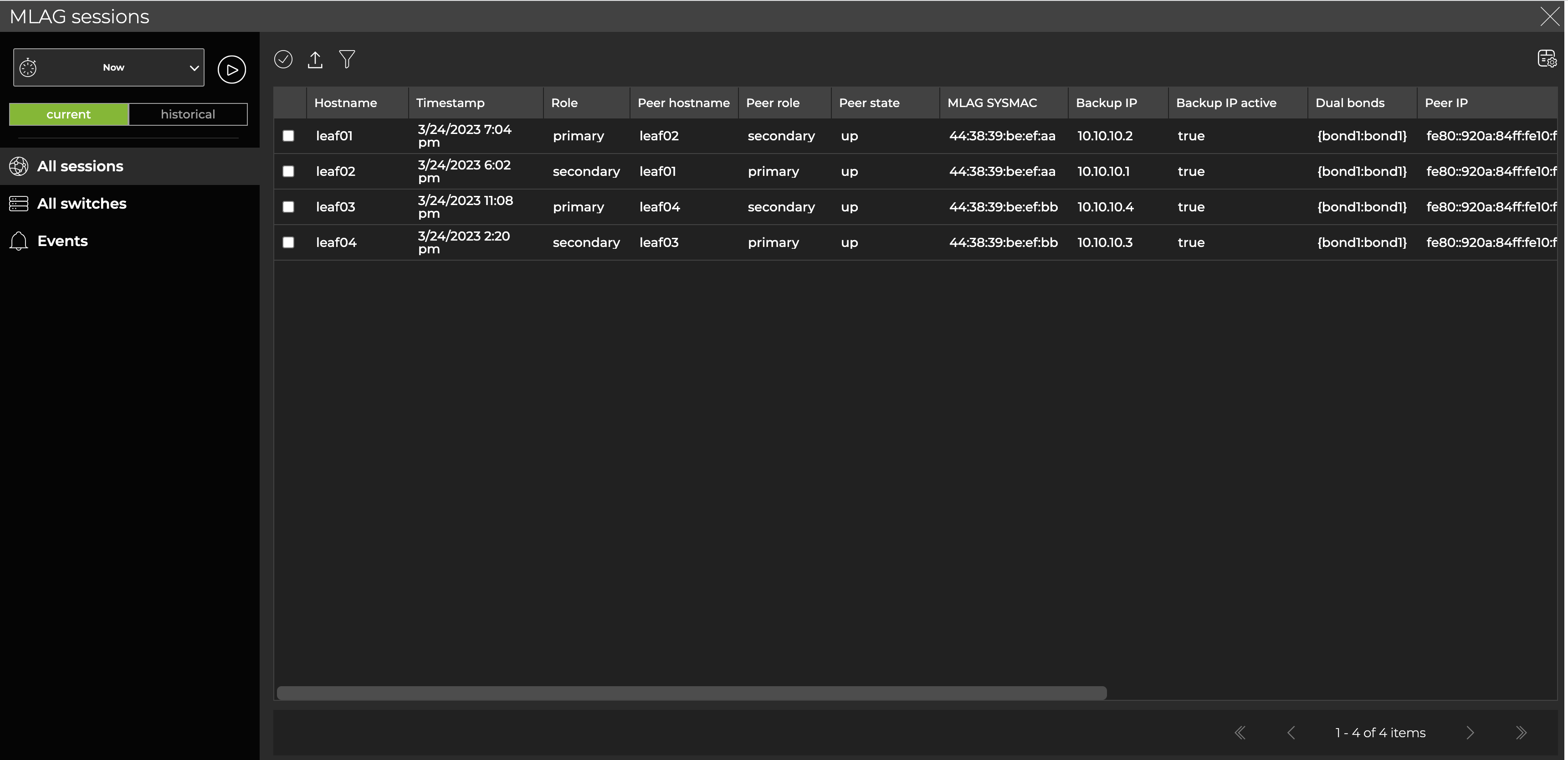Viewport: 1568px width, 760px height.
Task: Expand the Now time dropdown
Action: (x=194, y=67)
